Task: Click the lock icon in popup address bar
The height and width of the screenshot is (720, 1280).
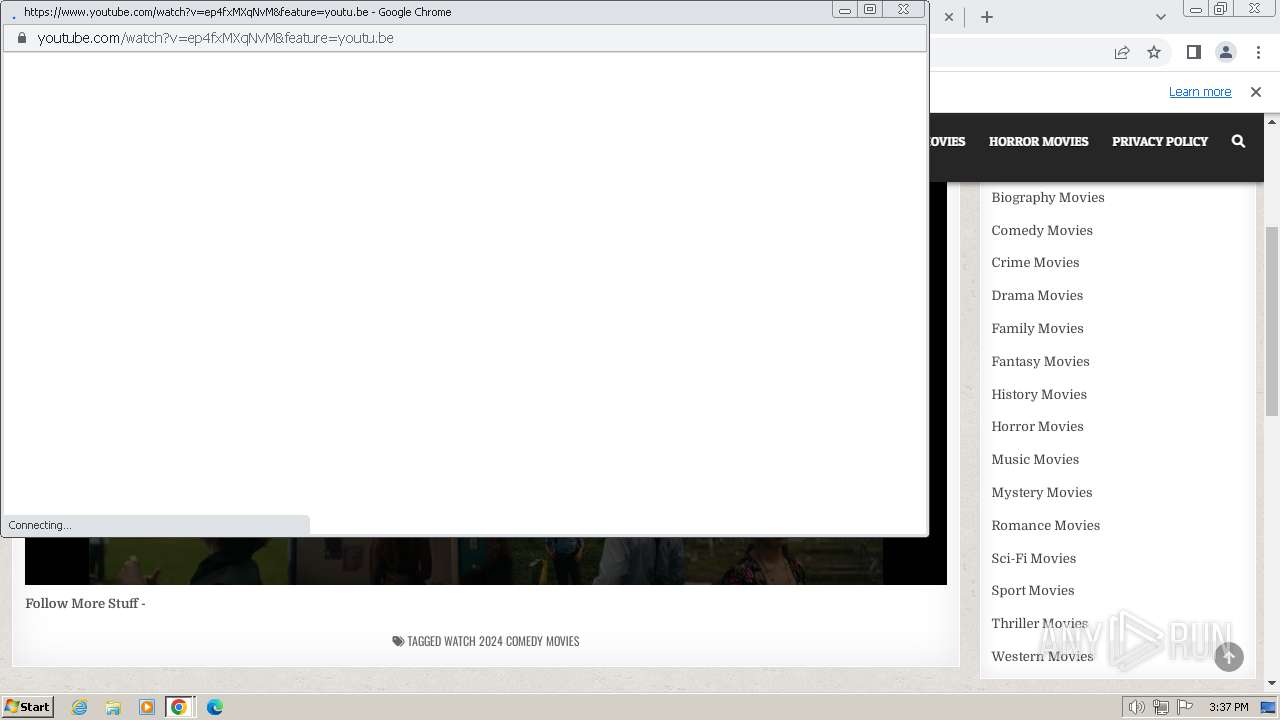Action: click(20, 38)
